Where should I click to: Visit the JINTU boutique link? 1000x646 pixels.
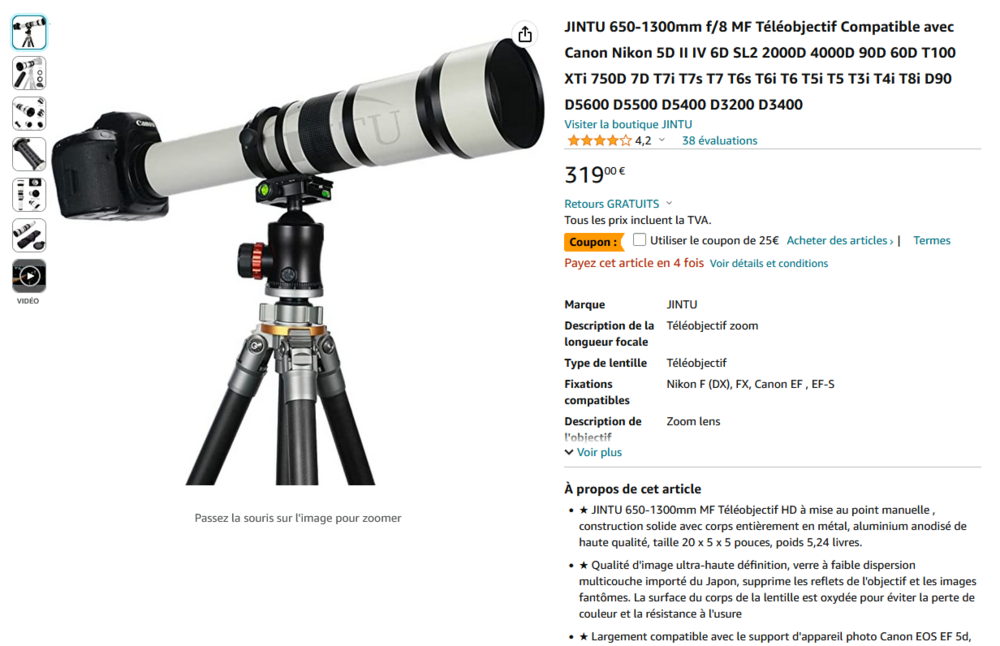tap(628, 124)
